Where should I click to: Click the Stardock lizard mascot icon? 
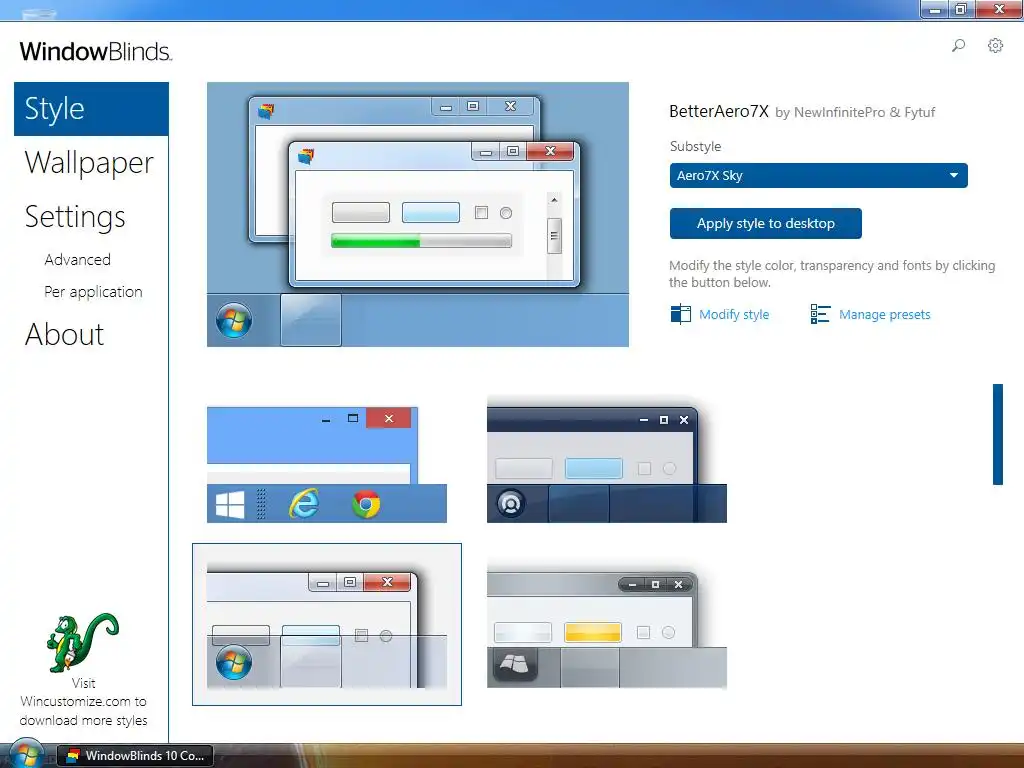[83, 643]
